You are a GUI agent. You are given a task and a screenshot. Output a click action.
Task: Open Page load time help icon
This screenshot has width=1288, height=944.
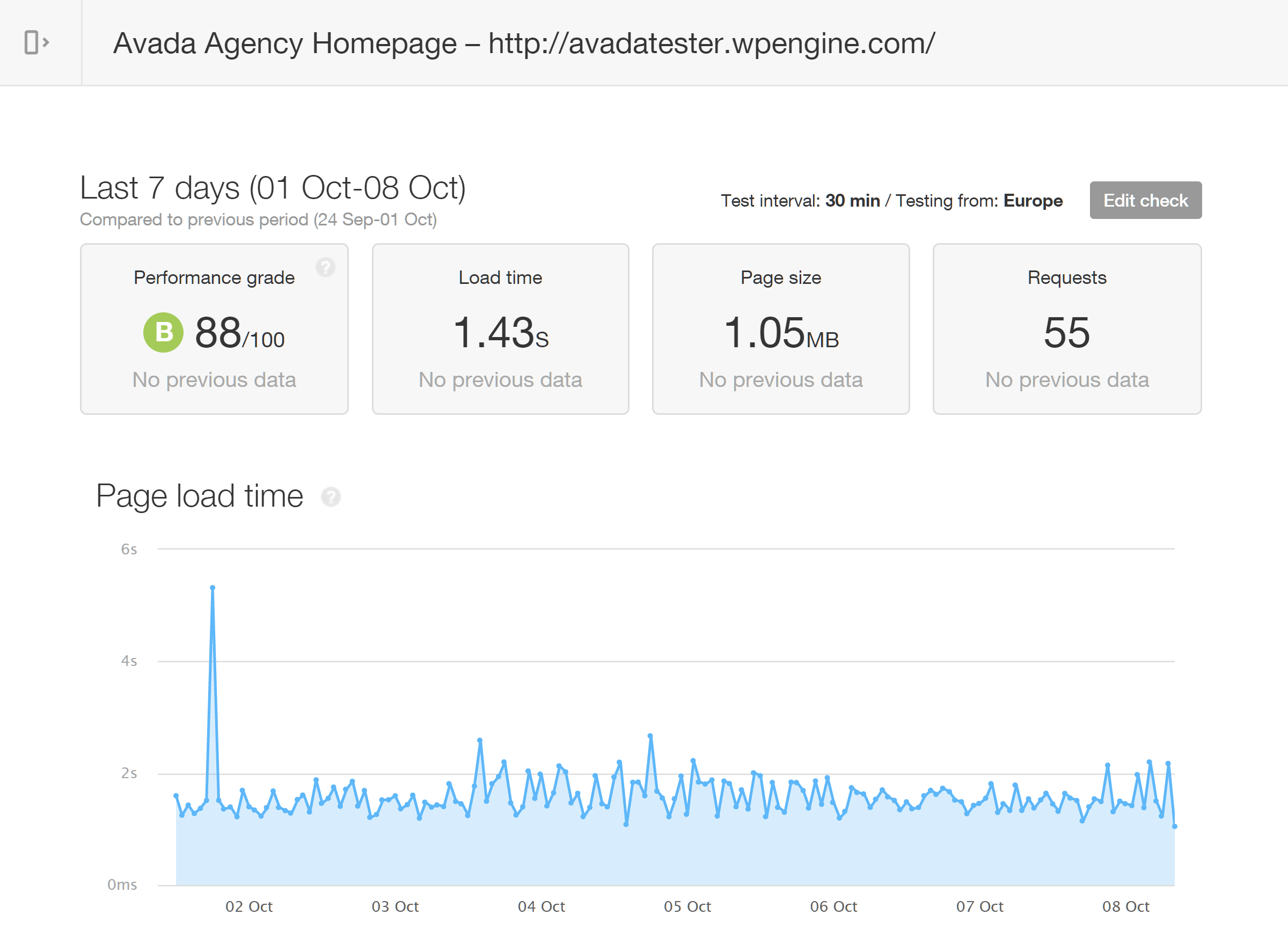330,496
